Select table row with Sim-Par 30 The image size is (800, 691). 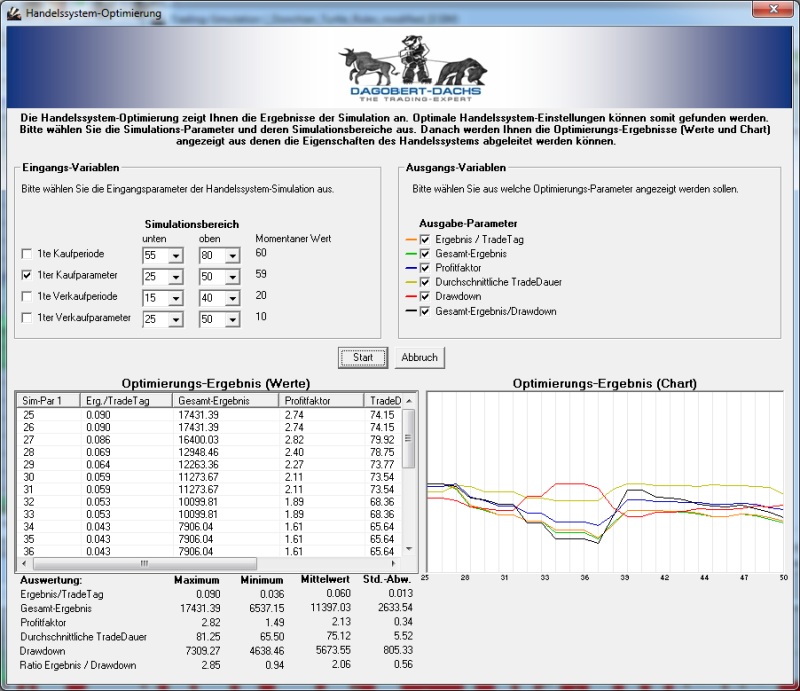[209, 477]
